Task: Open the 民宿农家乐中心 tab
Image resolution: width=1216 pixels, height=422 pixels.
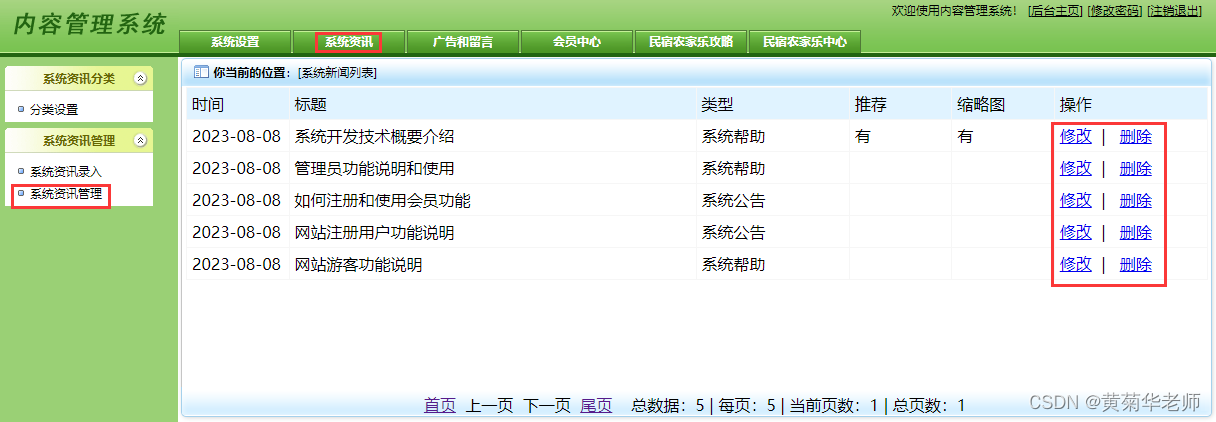Action: [805, 42]
